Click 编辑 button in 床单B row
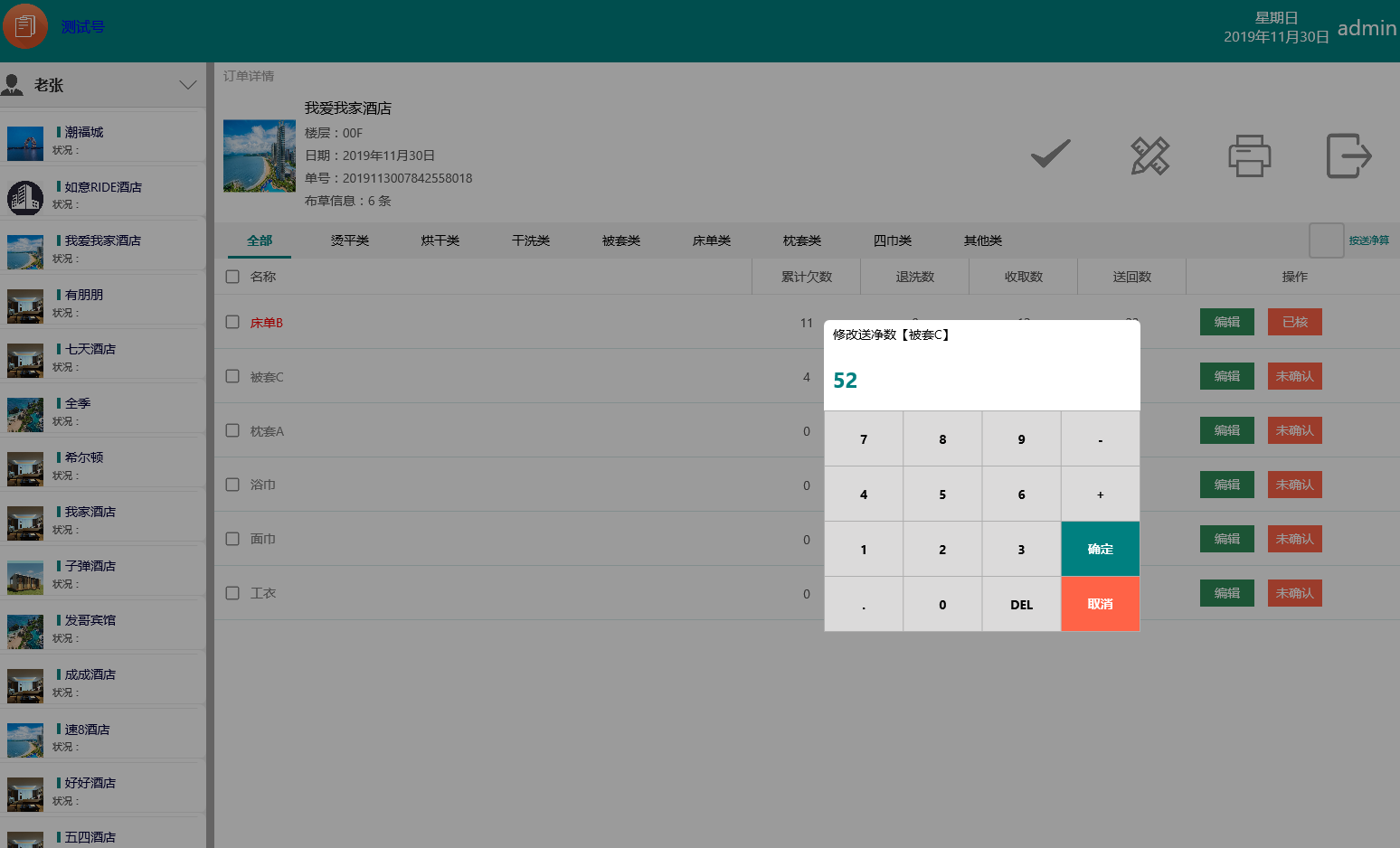This screenshot has height=848, width=1400. click(1227, 322)
